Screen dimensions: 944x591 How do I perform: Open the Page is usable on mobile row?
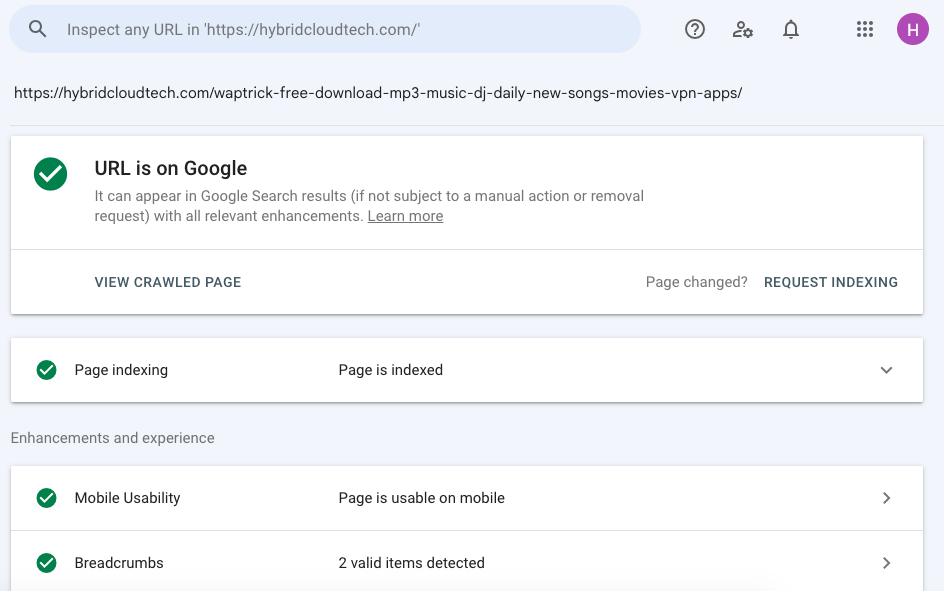tap(467, 498)
